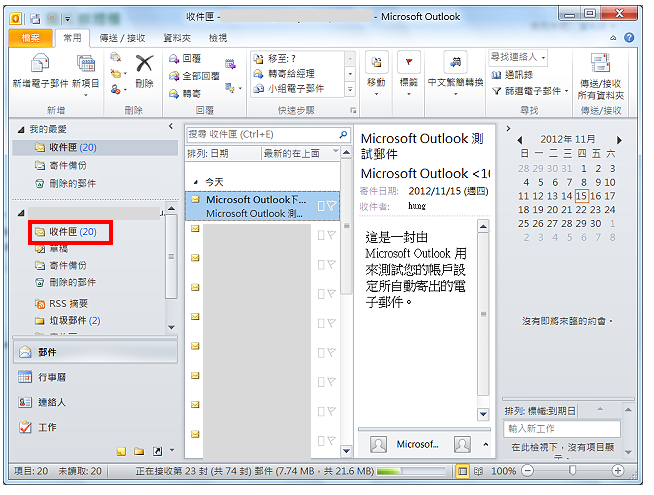Go to previous month in calendar

coord(520,140)
